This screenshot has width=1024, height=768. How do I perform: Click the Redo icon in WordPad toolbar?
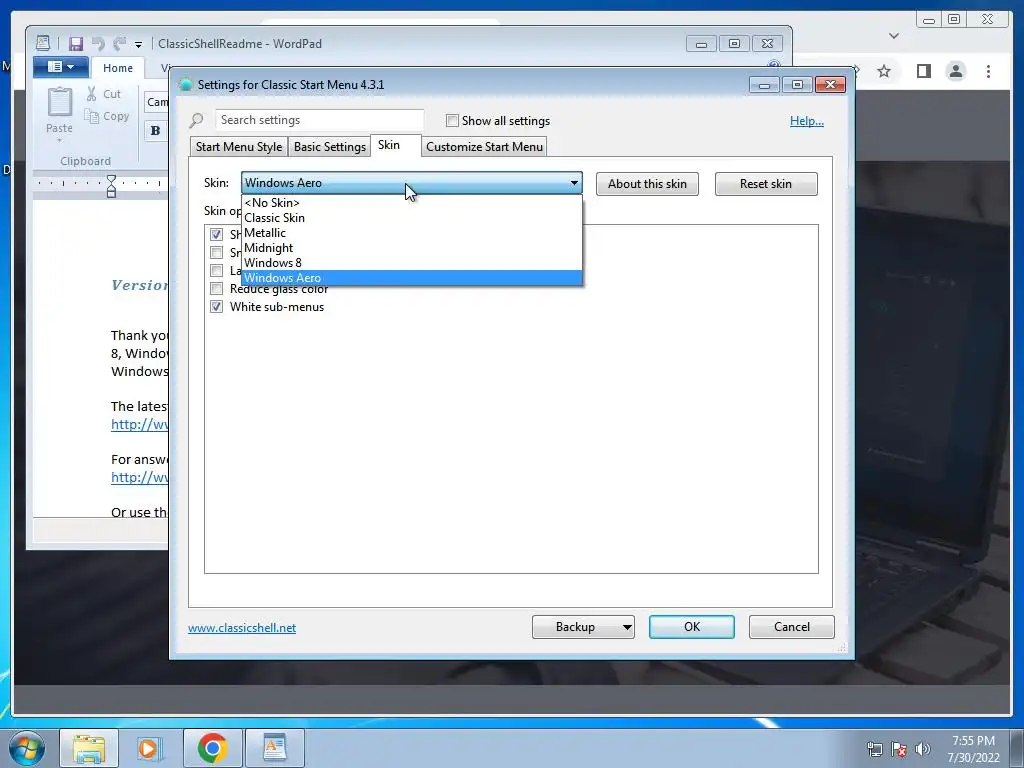[120, 44]
